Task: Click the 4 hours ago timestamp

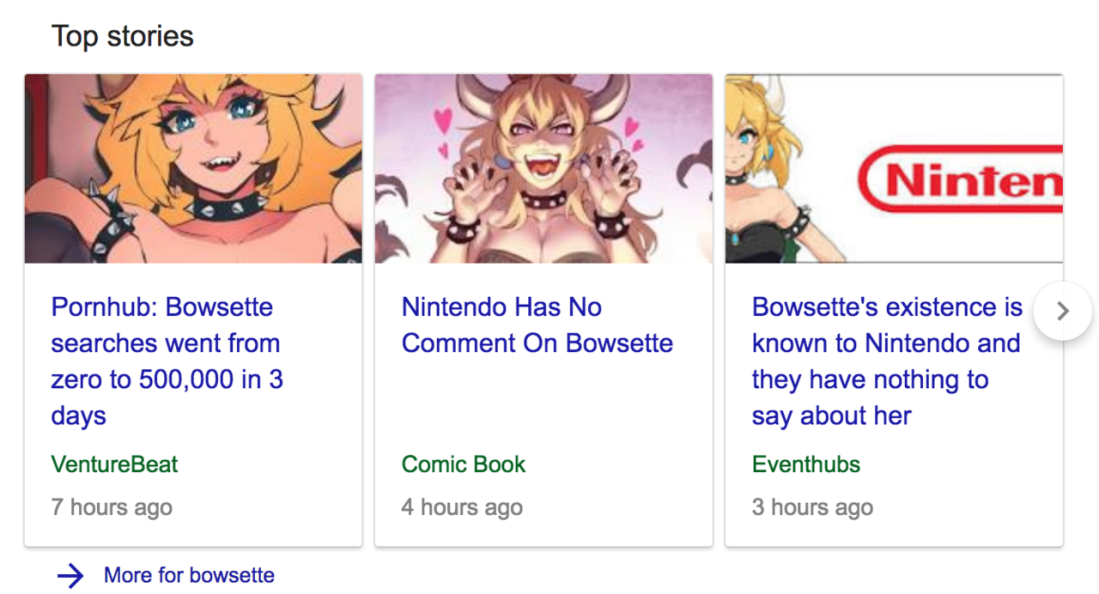Action: (x=461, y=507)
